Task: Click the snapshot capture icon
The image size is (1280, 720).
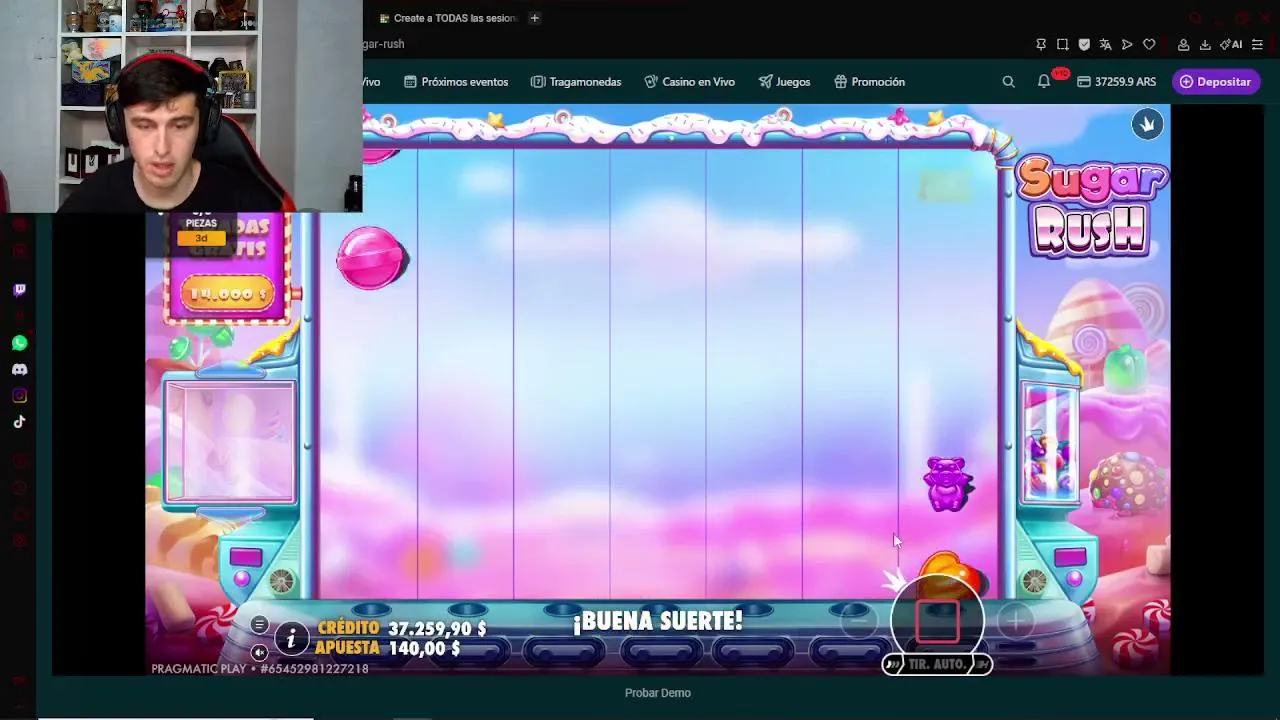Action: click(x=1062, y=44)
